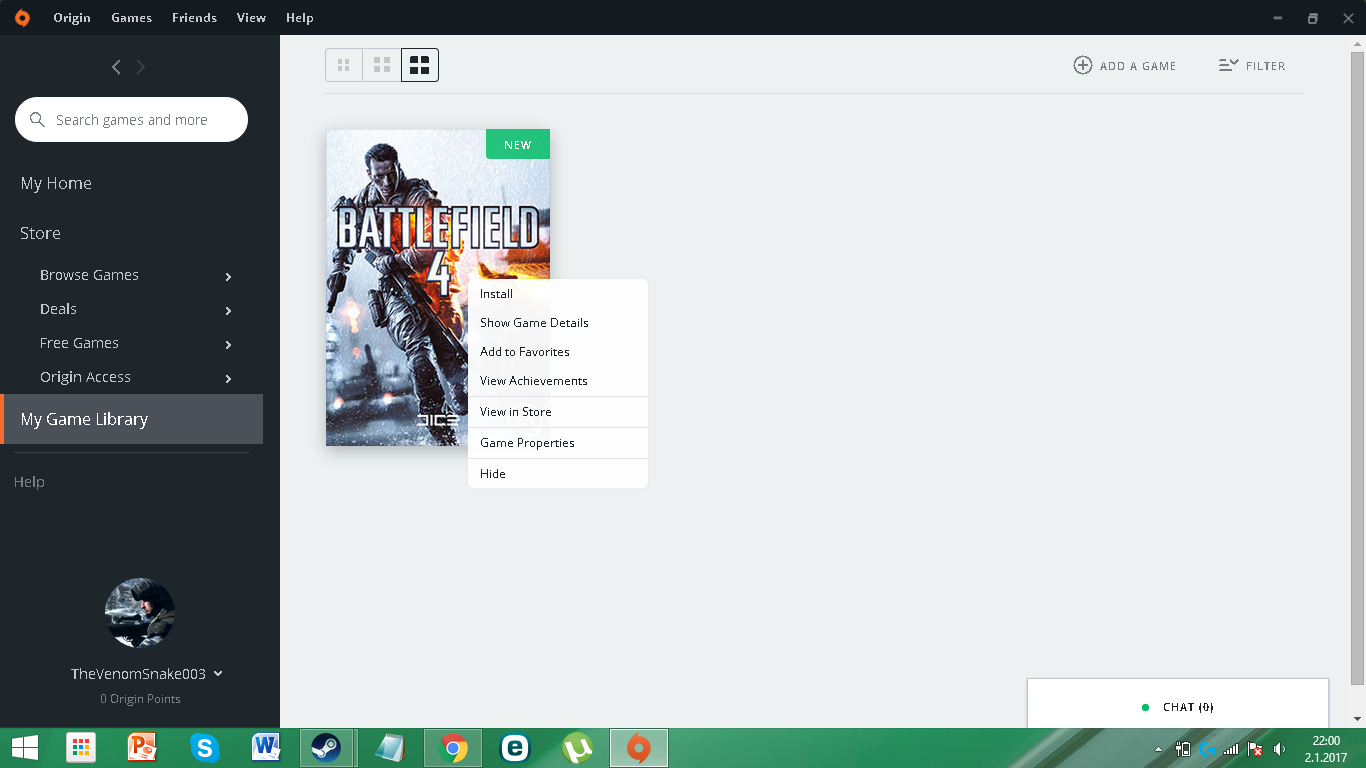1366x768 pixels.
Task: Switch to medium tile grid view
Action: click(381, 66)
